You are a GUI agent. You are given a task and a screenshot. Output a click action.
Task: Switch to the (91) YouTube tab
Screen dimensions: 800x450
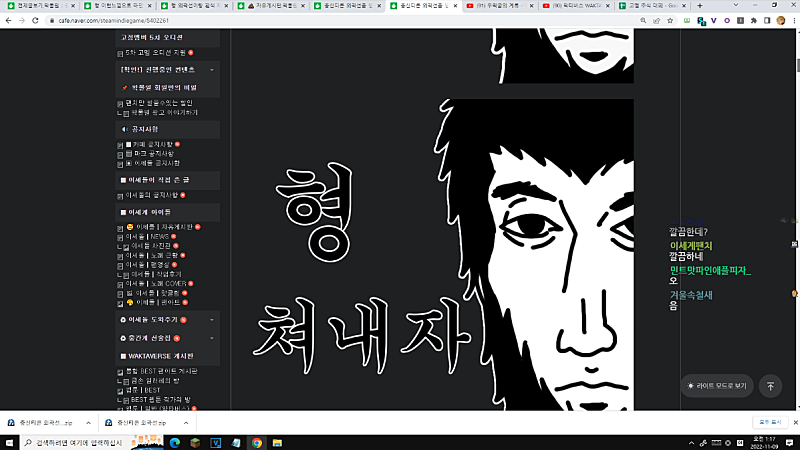tap(500, 6)
